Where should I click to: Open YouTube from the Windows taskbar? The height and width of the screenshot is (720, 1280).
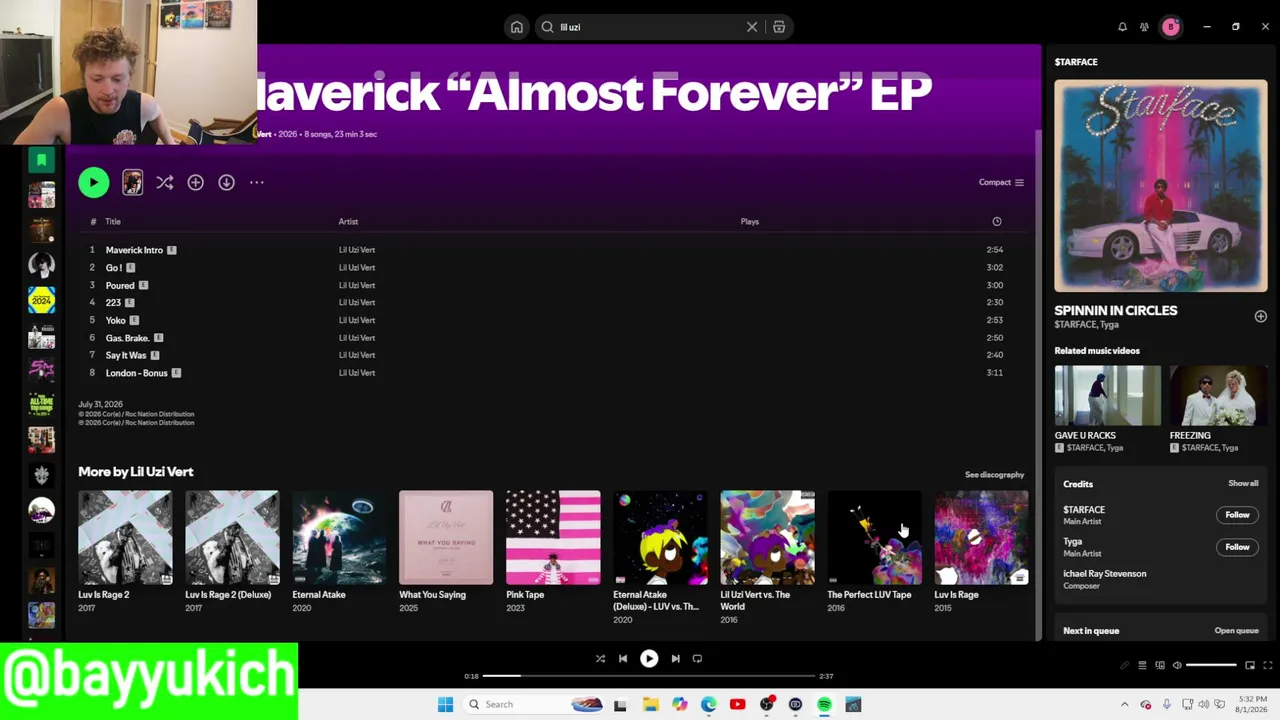click(x=737, y=704)
